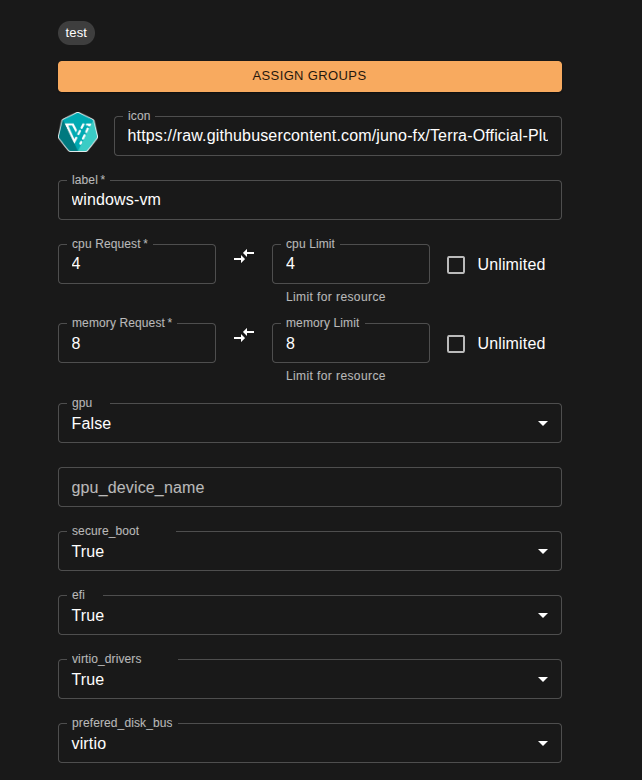
Task: Open the gpu dropdown
Action: [309, 424]
